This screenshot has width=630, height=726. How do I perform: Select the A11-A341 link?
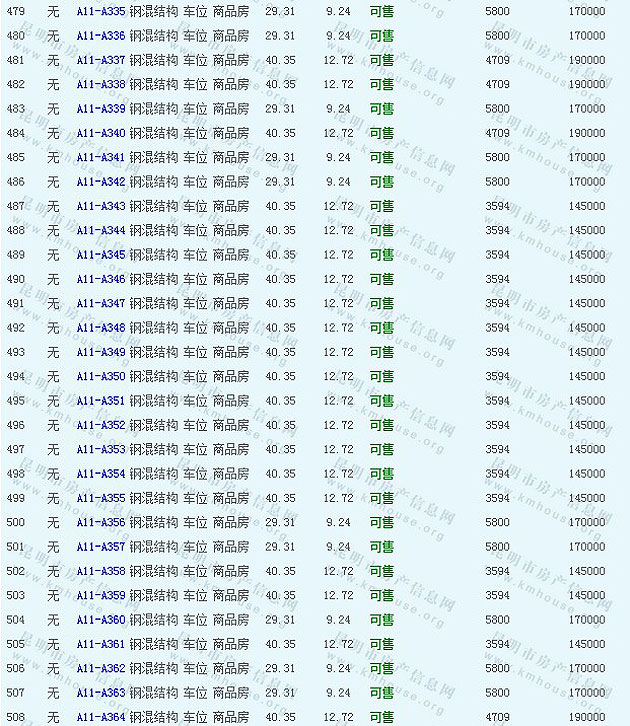click(101, 158)
